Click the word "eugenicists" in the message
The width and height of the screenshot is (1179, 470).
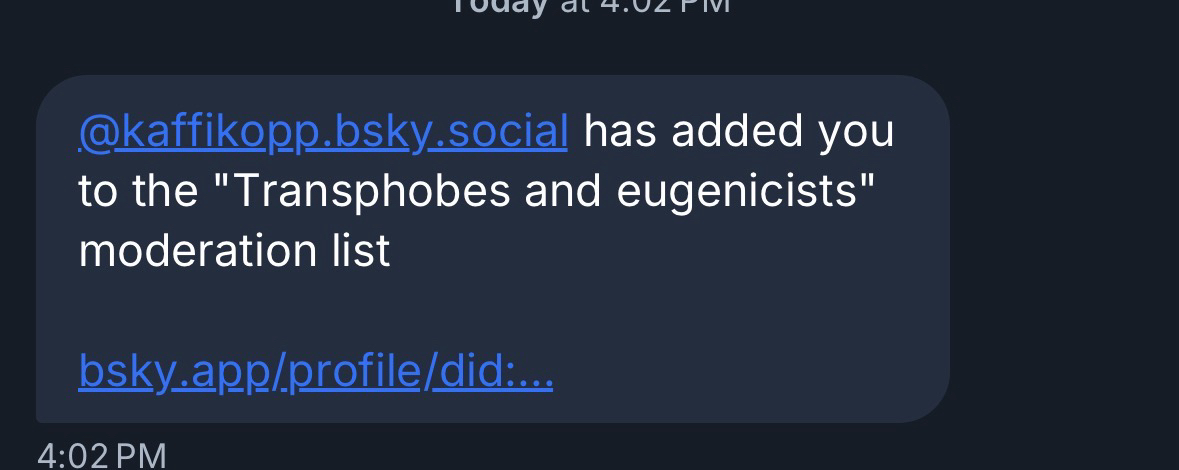[x=738, y=191]
